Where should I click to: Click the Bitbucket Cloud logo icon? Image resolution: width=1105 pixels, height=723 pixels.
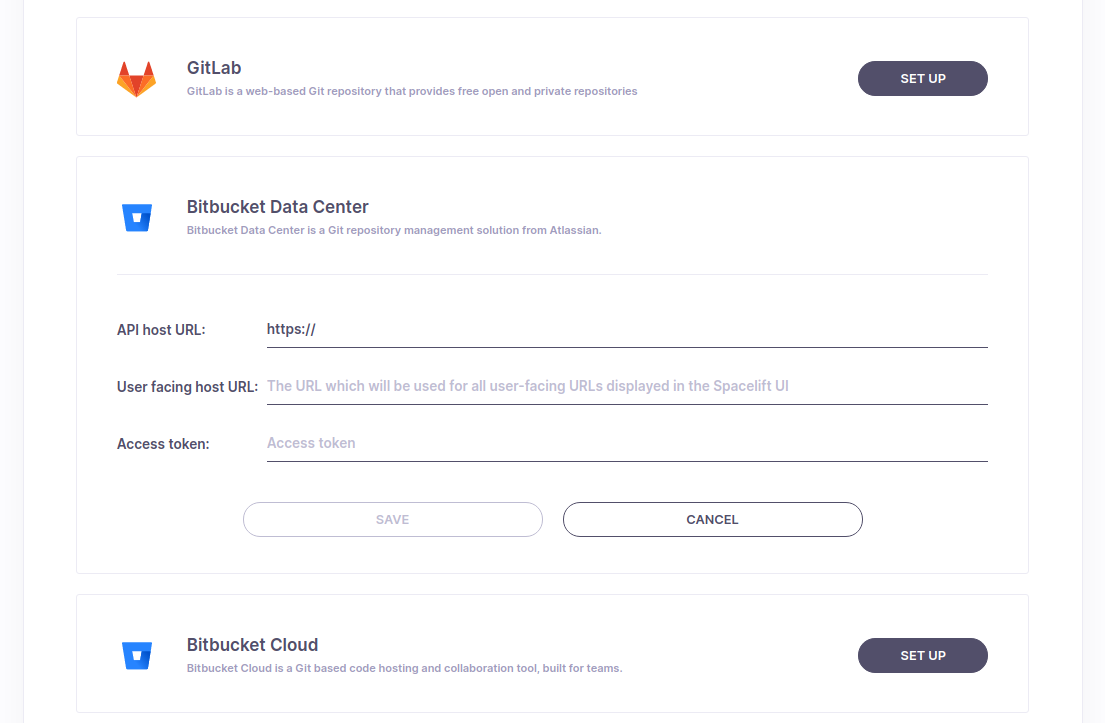click(x=136, y=655)
